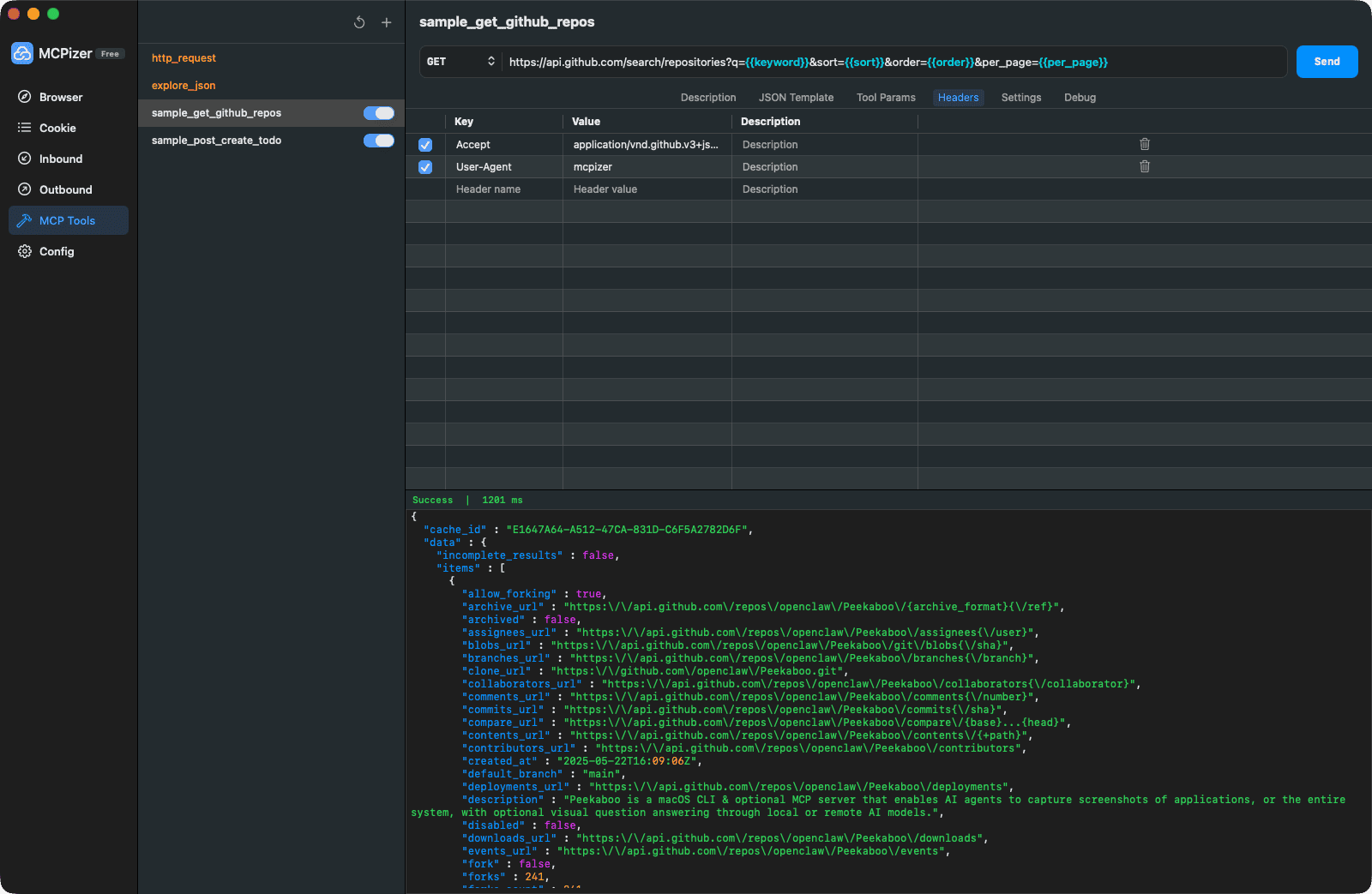This screenshot has width=1372, height=894.
Task: Uncheck the User-Agent header checkbox
Action: (425, 167)
